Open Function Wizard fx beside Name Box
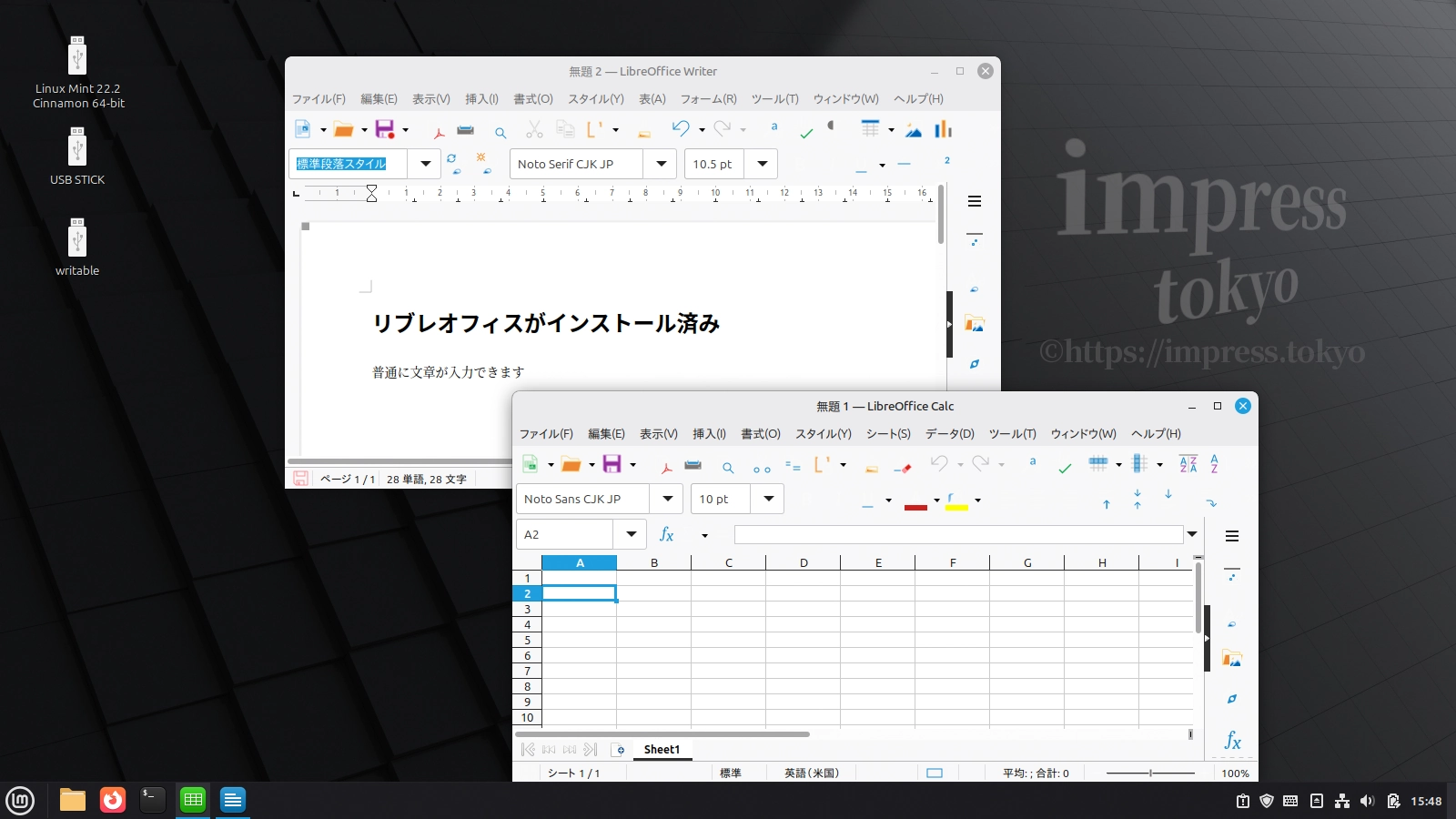The image size is (1456, 819). click(x=667, y=535)
